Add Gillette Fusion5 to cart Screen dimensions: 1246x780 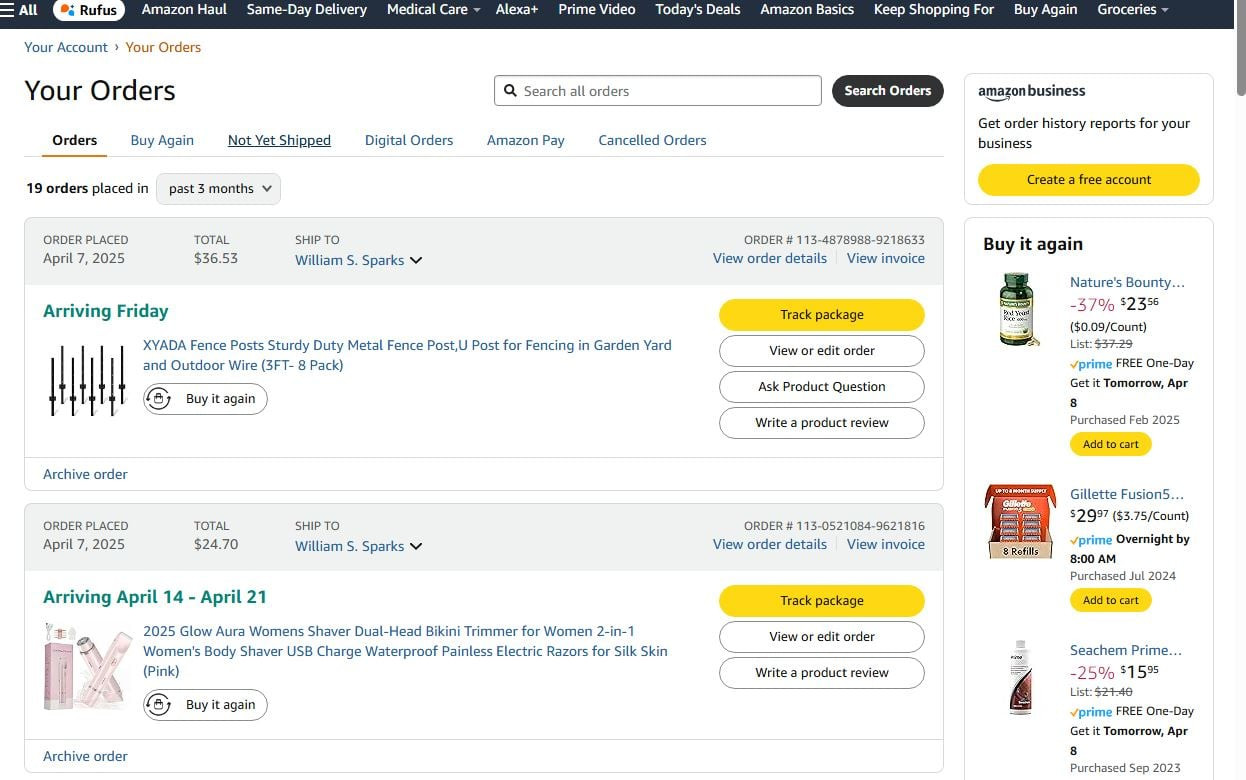[x=1111, y=600]
